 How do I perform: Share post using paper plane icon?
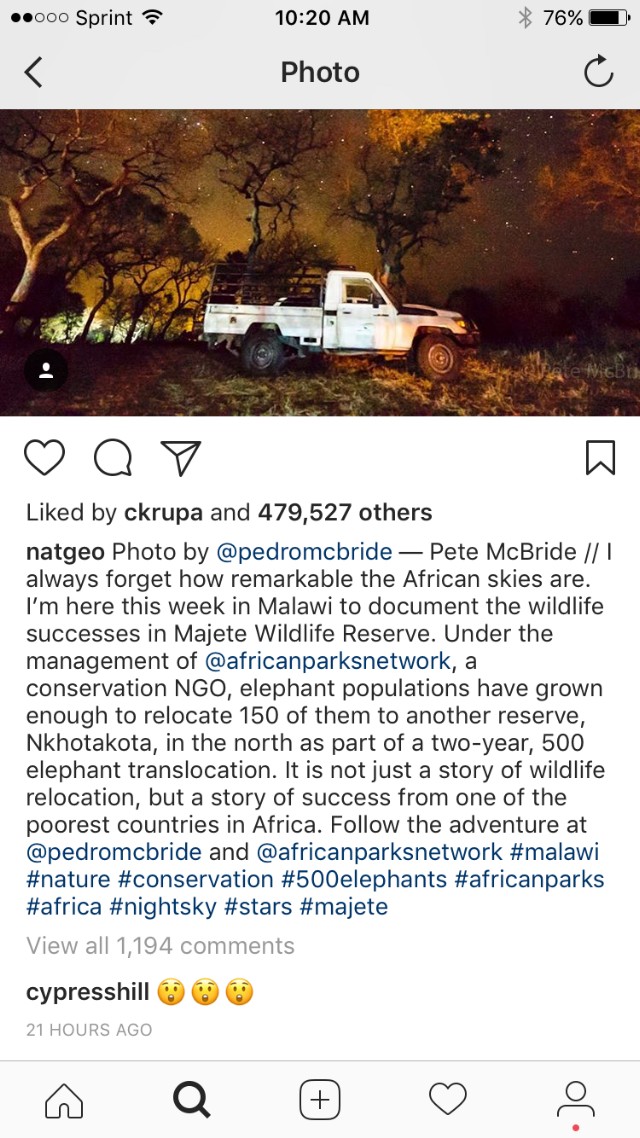[181, 458]
